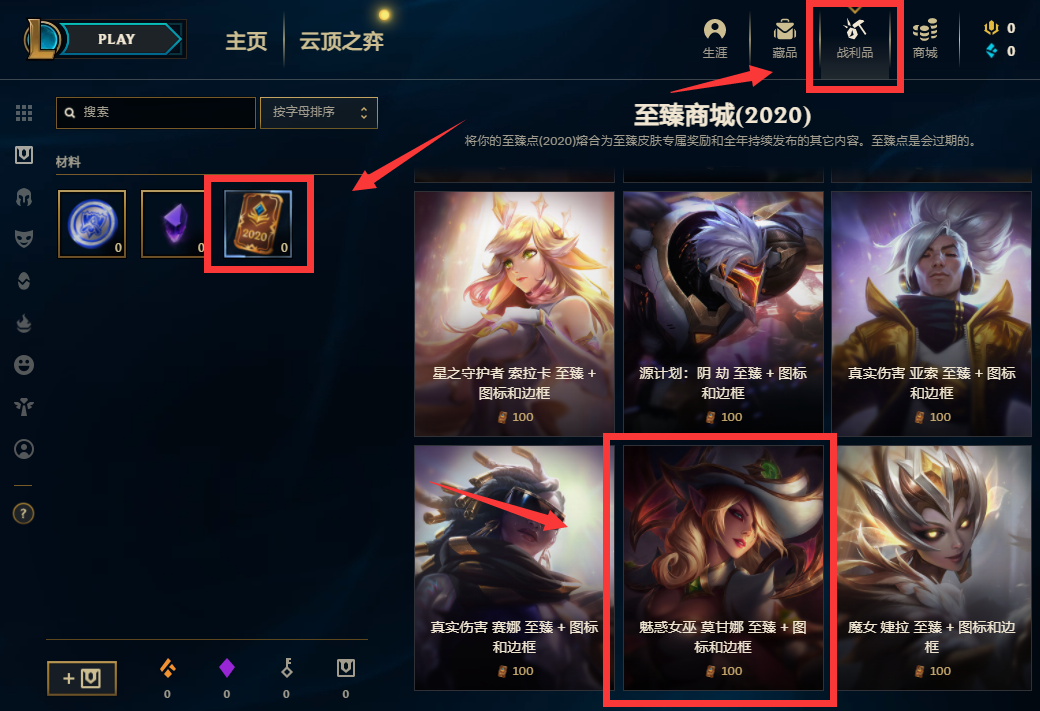Select the blue coin material
1040x711 pixels.
(92, 224)
